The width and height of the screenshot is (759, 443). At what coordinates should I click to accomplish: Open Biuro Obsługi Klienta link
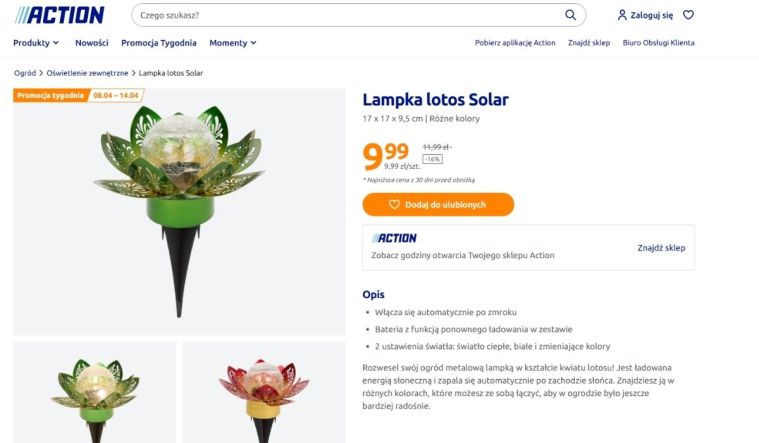click(658, 43)
